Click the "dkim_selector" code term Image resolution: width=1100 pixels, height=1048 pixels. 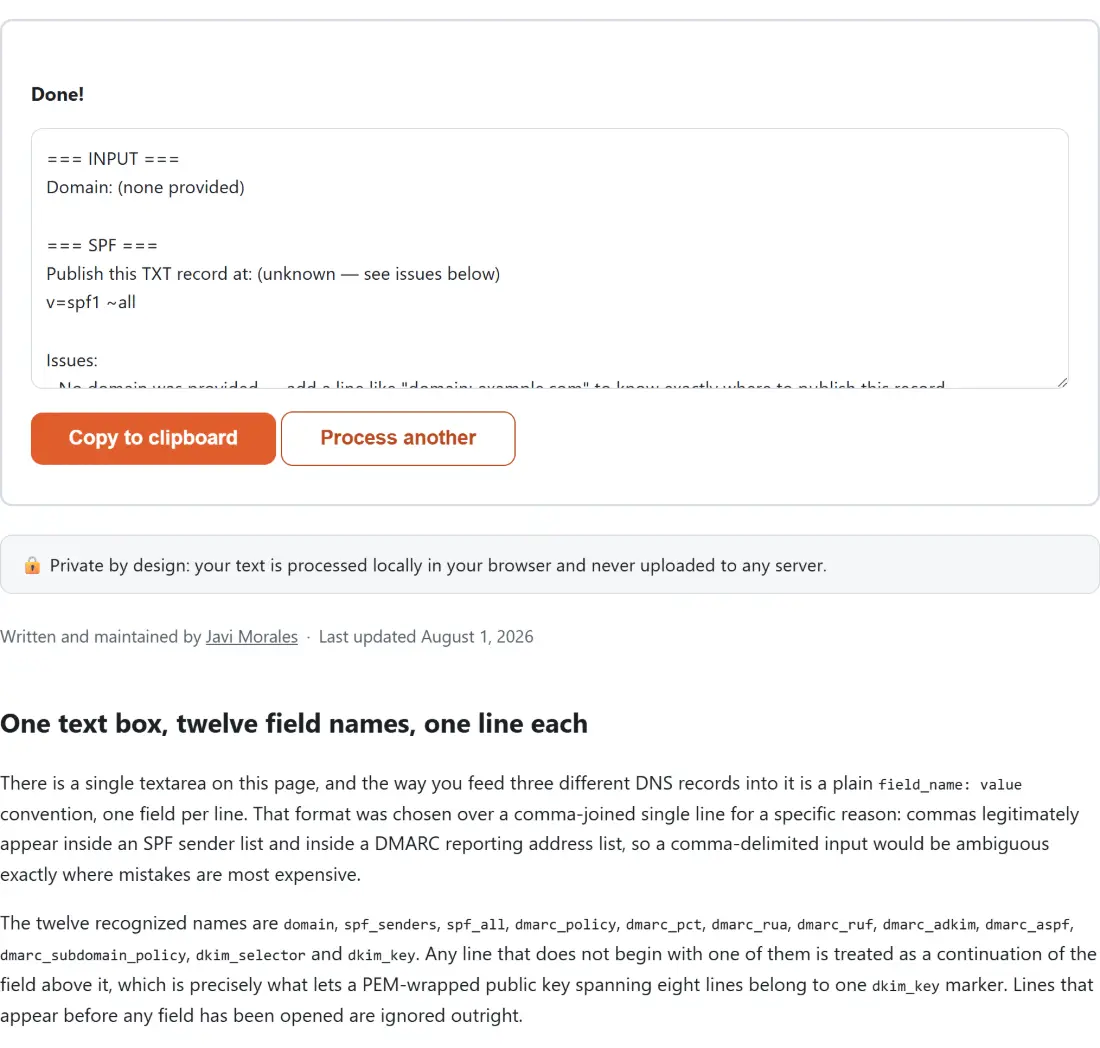[250, 955]
